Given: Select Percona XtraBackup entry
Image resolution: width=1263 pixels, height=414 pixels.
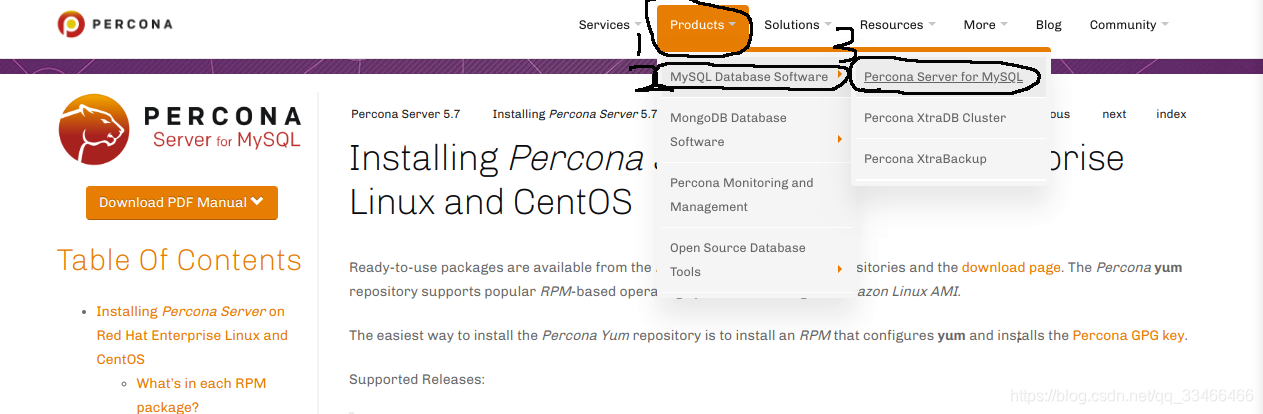Looking at the screenshot, I should (x=925, y=159).
